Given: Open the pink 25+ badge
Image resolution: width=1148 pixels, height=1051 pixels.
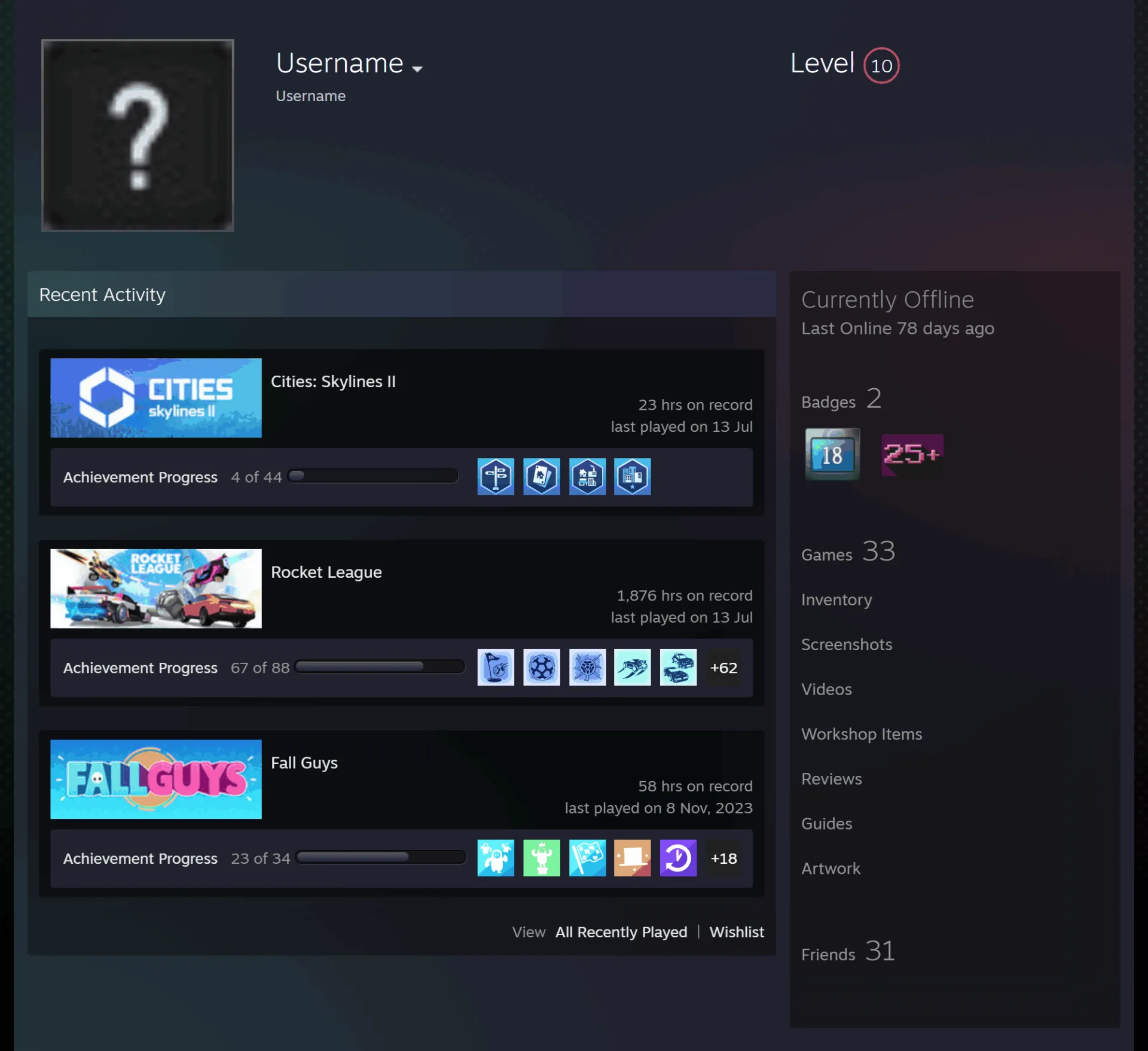Looking at the screenshot, I should coord(912,455).
